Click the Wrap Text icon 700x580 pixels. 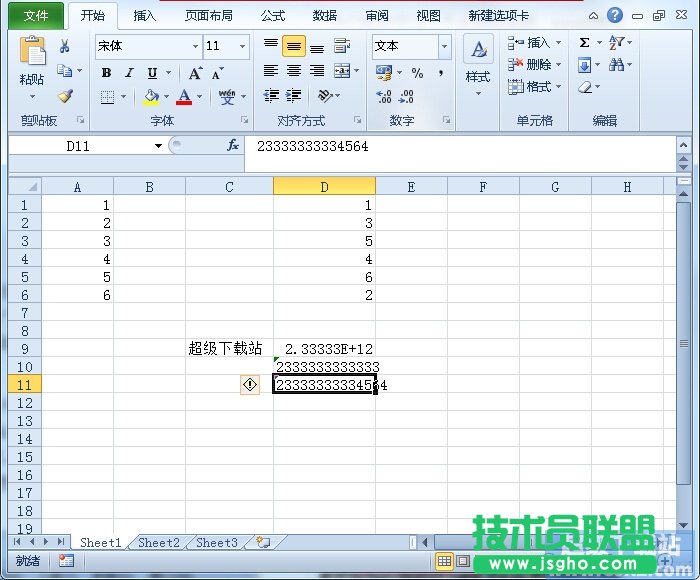342,46
